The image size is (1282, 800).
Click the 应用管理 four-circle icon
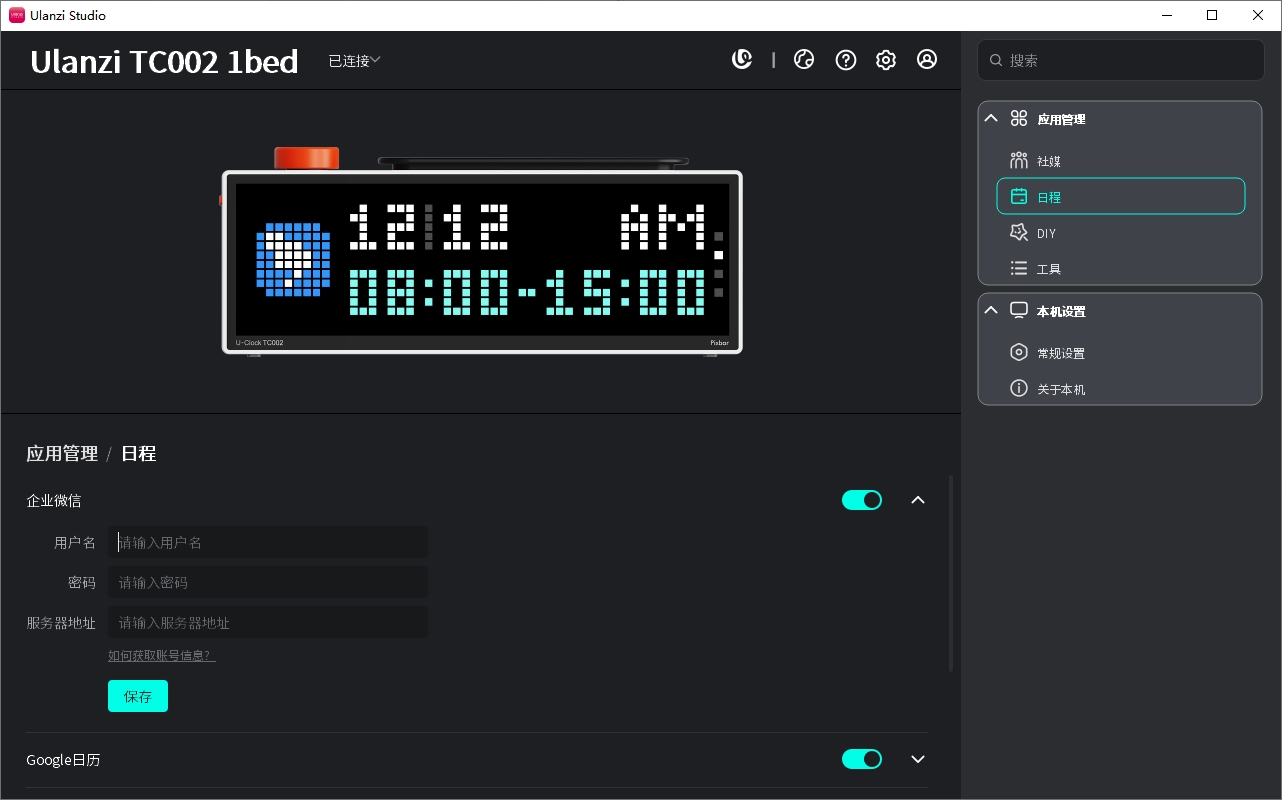(x=1019, y=118)
